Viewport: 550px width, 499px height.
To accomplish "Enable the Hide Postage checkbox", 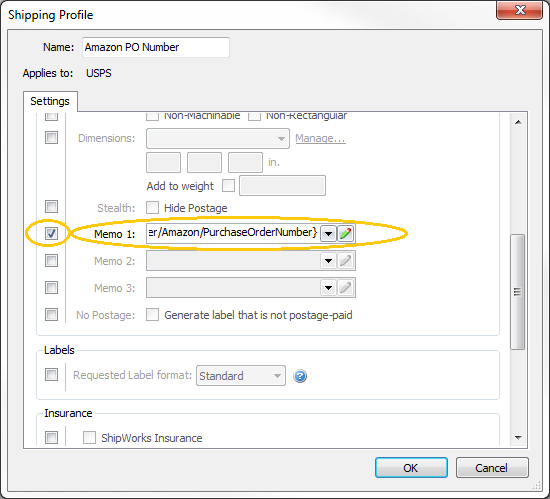I will click(x=152, y=208).
